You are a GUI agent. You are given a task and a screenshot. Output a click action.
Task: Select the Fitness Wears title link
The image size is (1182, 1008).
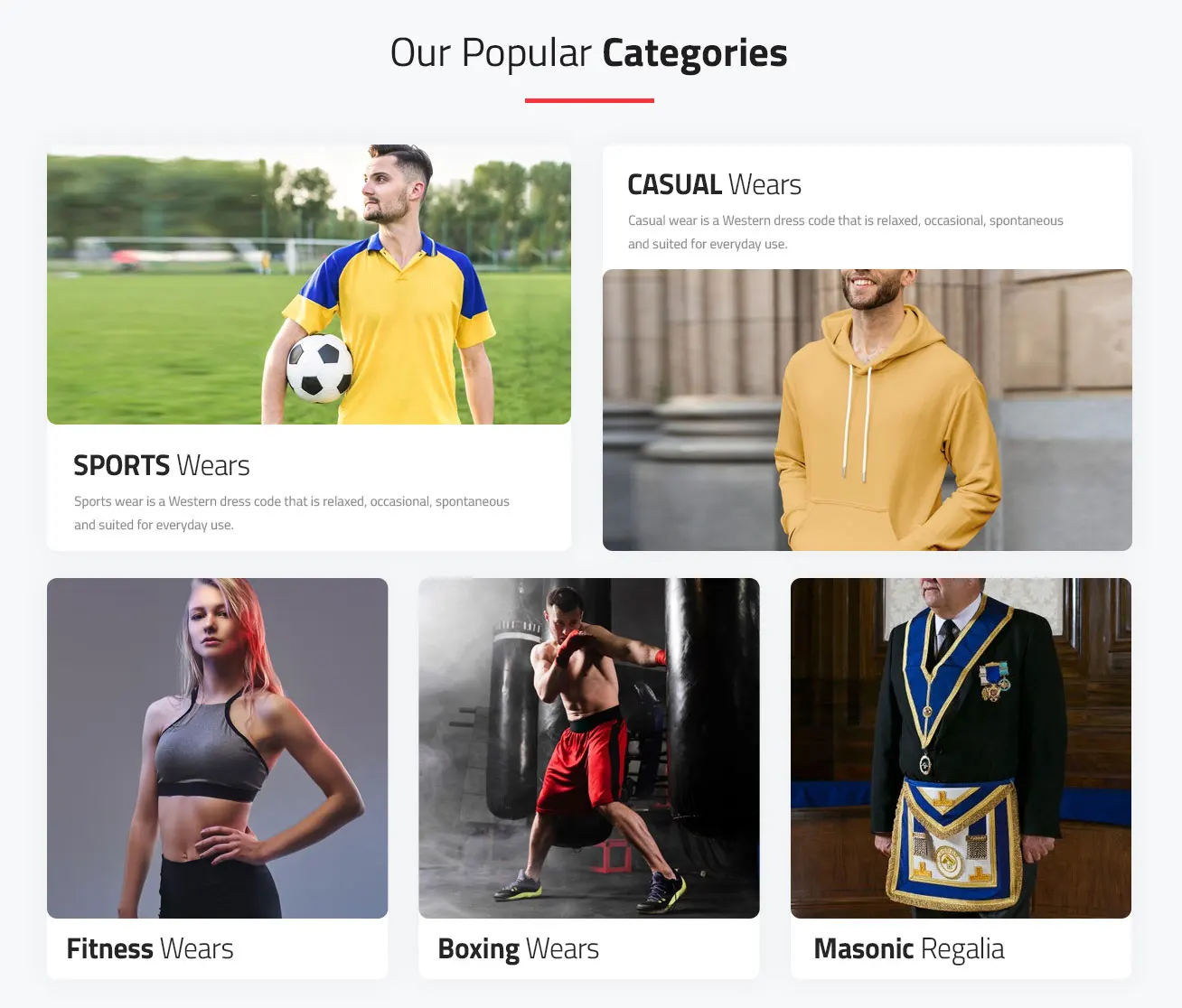[150, 948]
